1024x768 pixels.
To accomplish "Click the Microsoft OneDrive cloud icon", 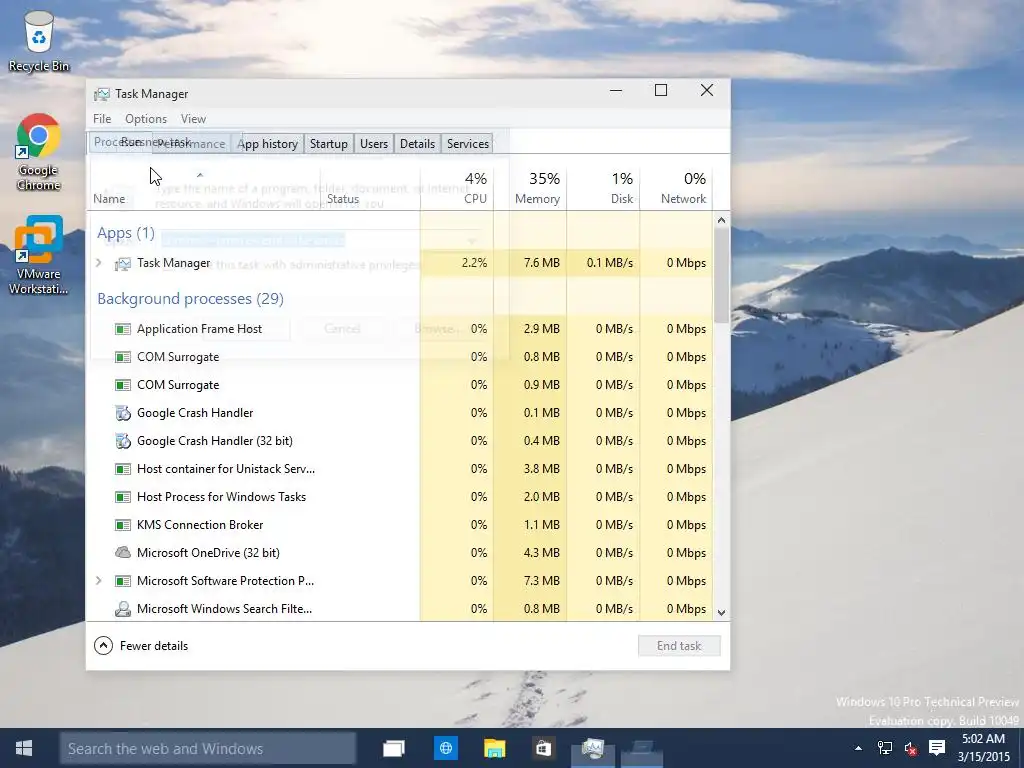I will (123, 552).
